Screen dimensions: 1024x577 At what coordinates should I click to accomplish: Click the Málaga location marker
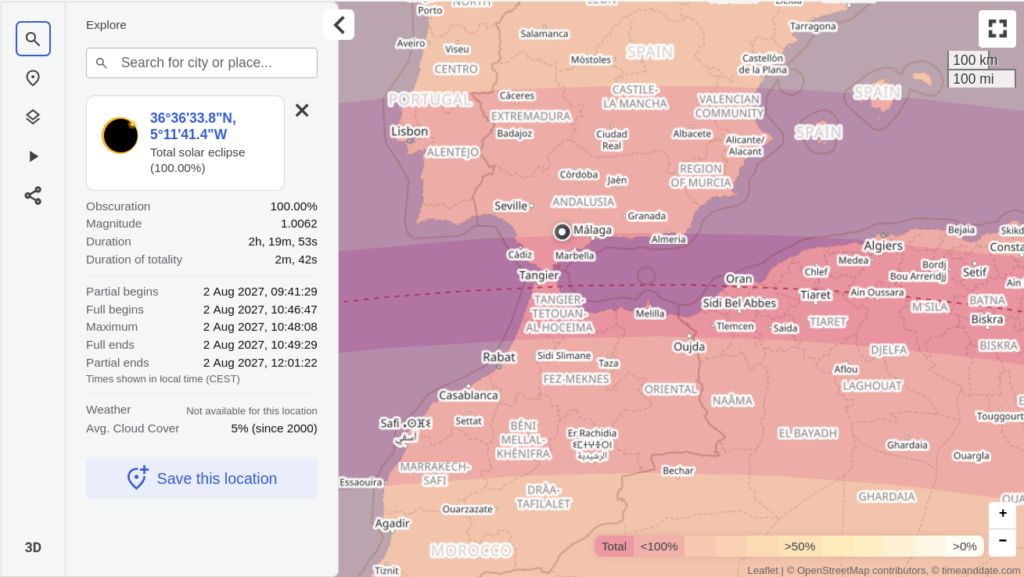(x=562, y=232)
